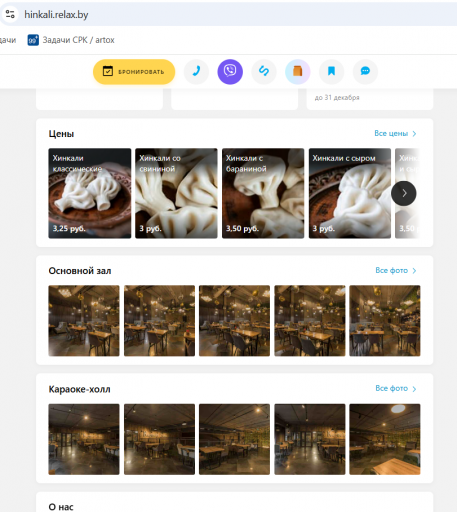Viewport: 457px width, 512px height.
Task: Click the до 31 декабря text
Action: point(337,98)
